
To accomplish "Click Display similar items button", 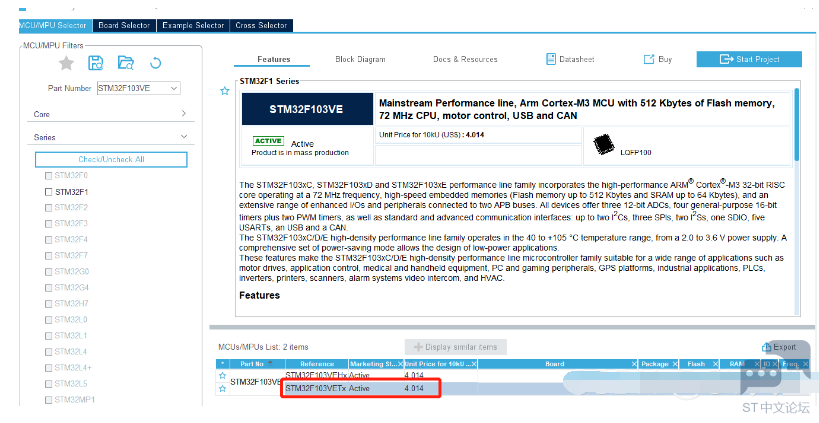I will point(455,347).
